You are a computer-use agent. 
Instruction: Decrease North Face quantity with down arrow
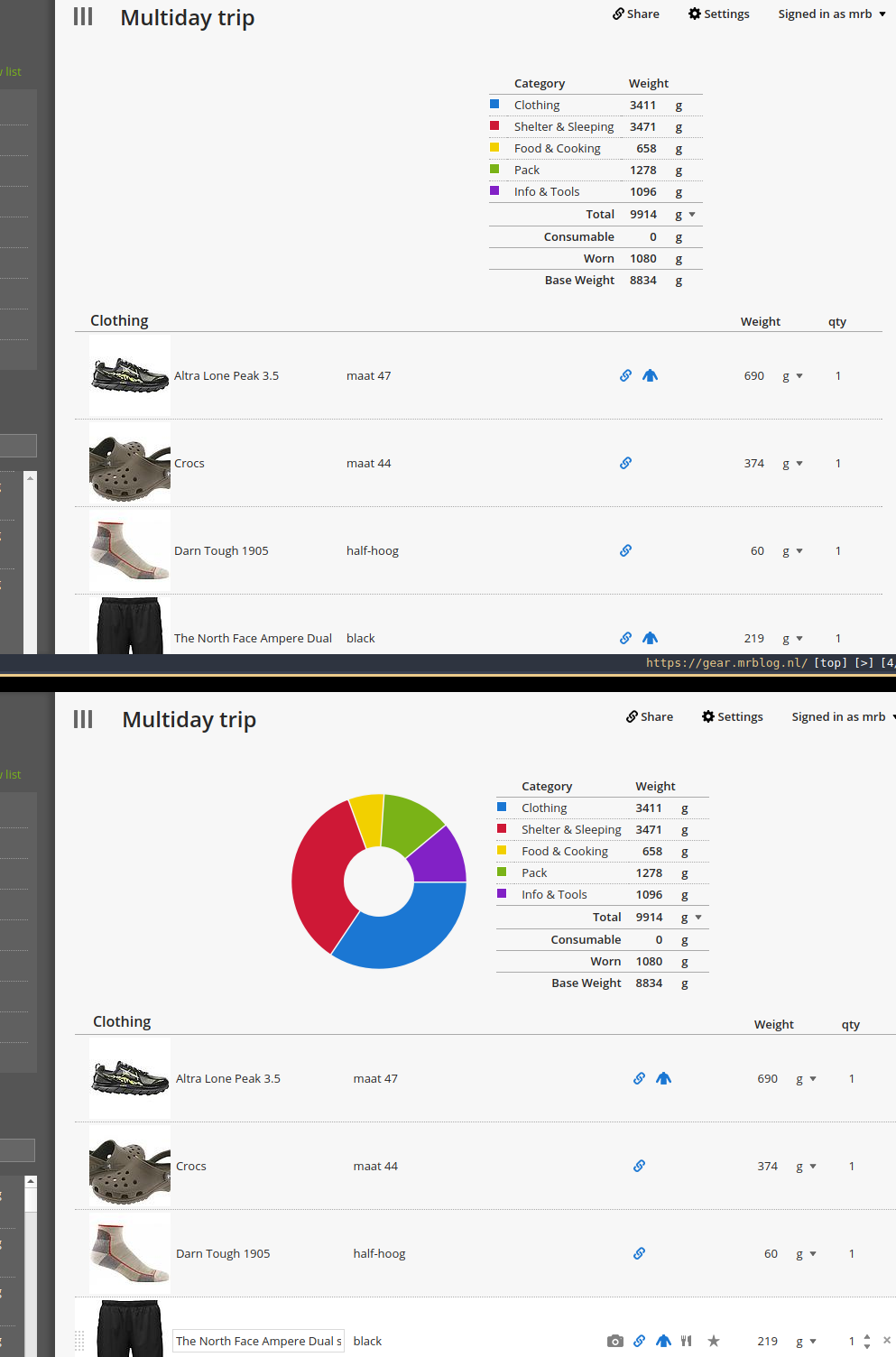(867, 1345)
